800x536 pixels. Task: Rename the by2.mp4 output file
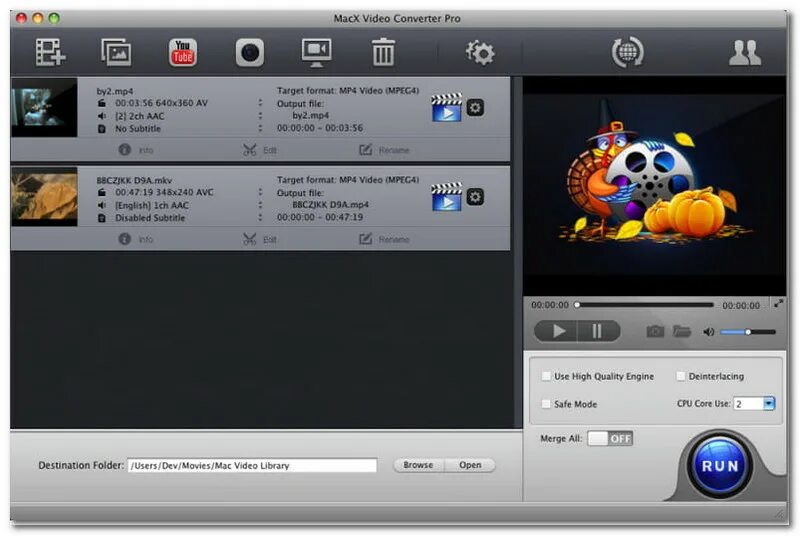pos(384,150)
